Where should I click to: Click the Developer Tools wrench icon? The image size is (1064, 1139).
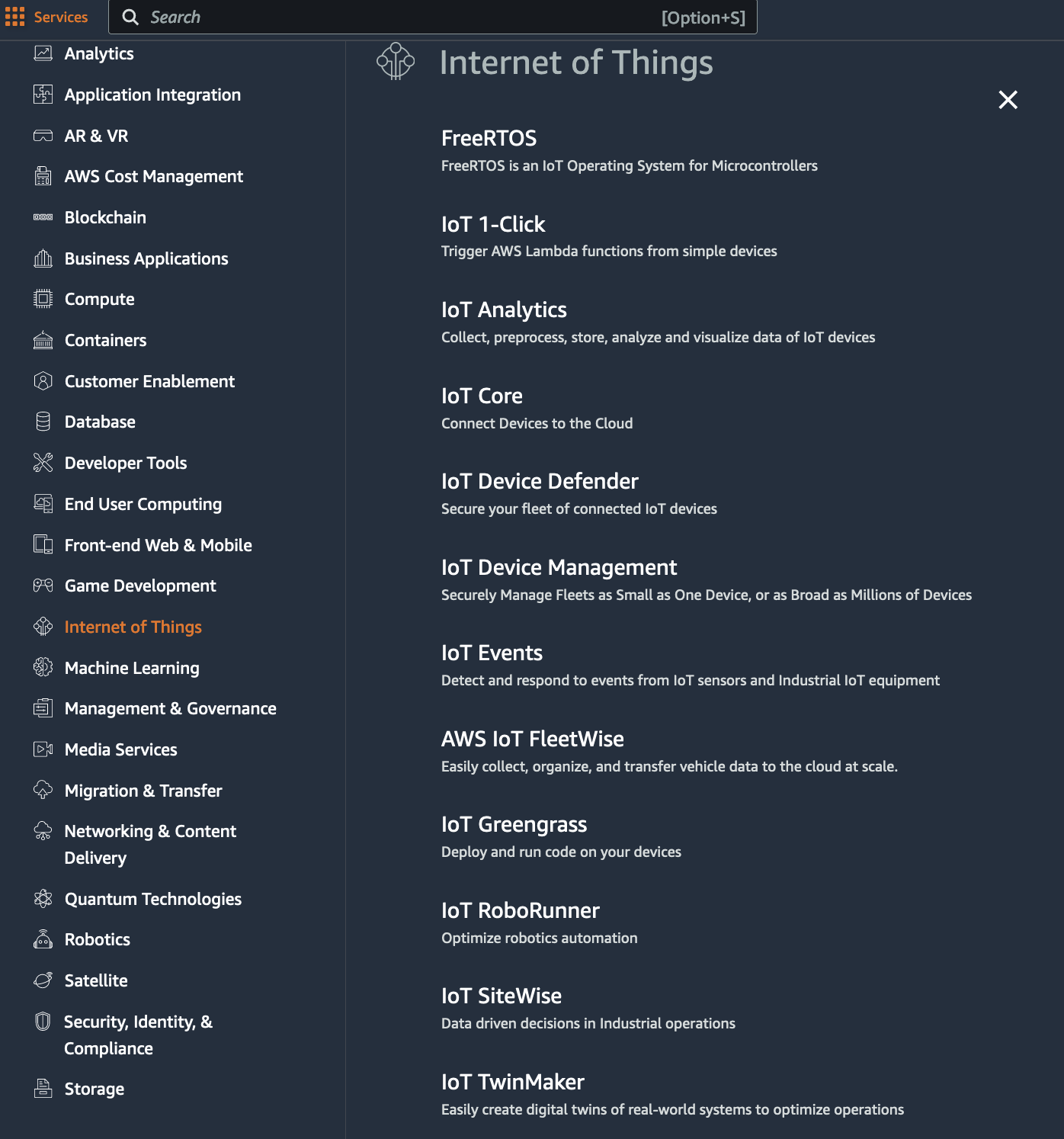43,463
